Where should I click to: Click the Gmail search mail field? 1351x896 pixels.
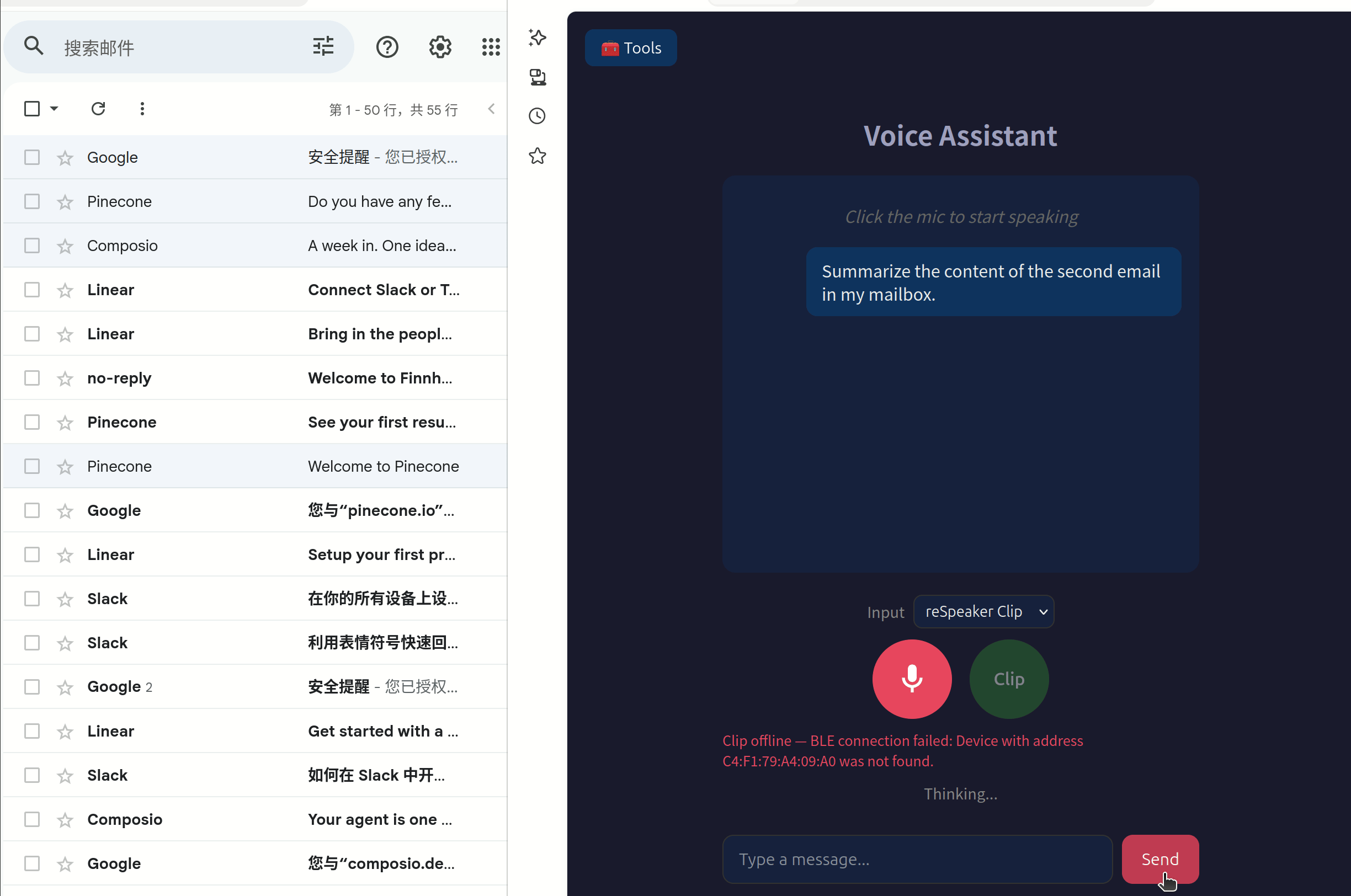pos(179,47)
